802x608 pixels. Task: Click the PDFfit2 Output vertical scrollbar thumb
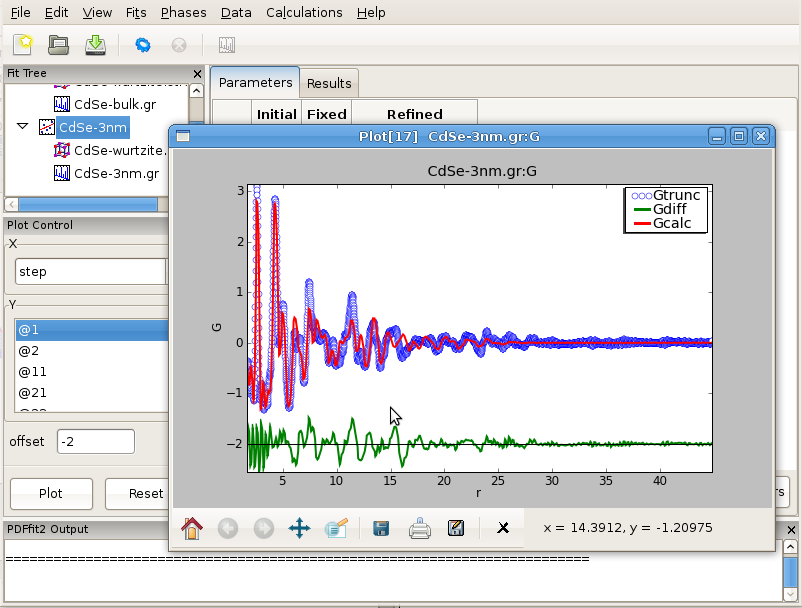790,572
